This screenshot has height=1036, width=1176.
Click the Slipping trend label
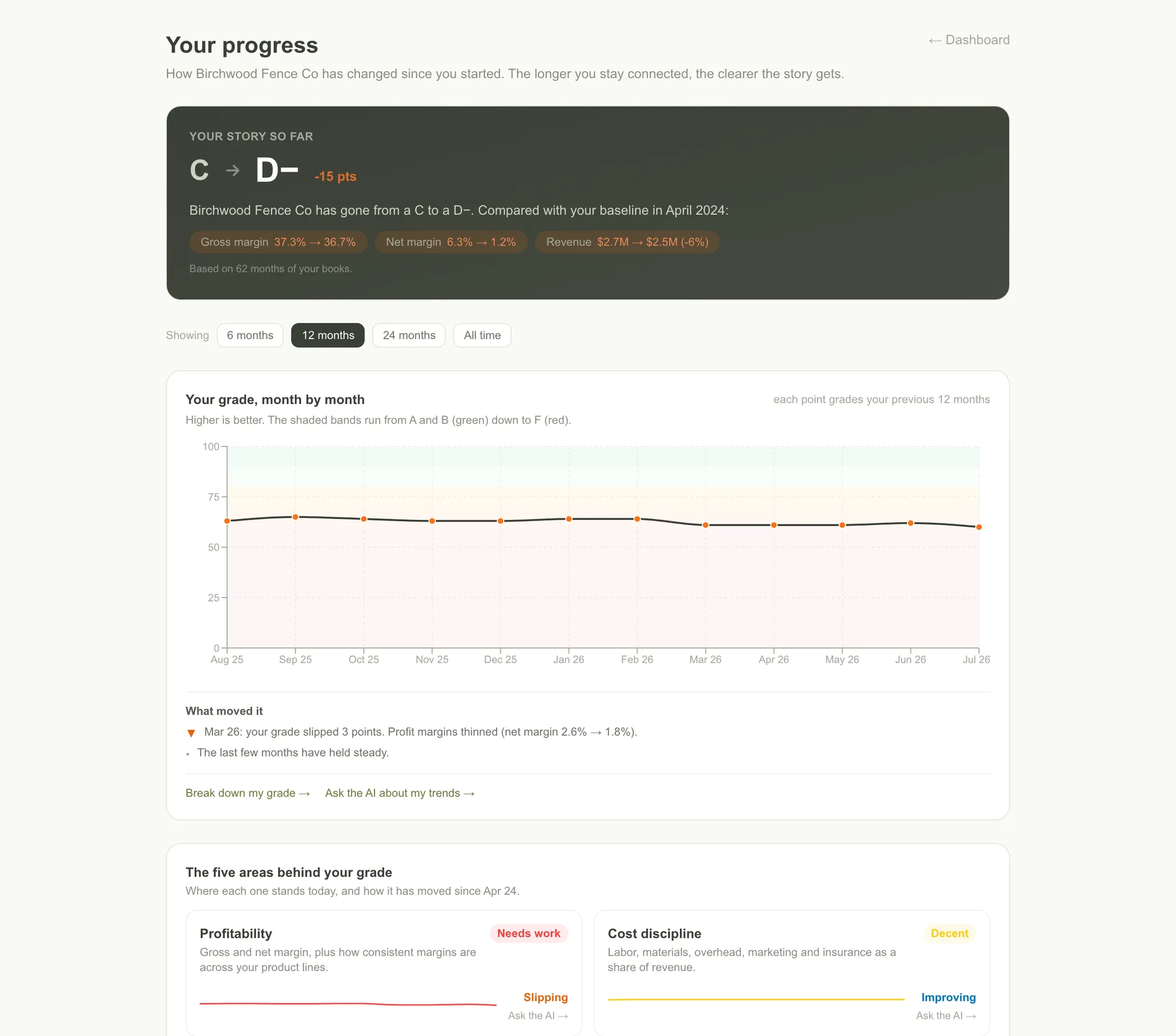click(x=546, y=998)
